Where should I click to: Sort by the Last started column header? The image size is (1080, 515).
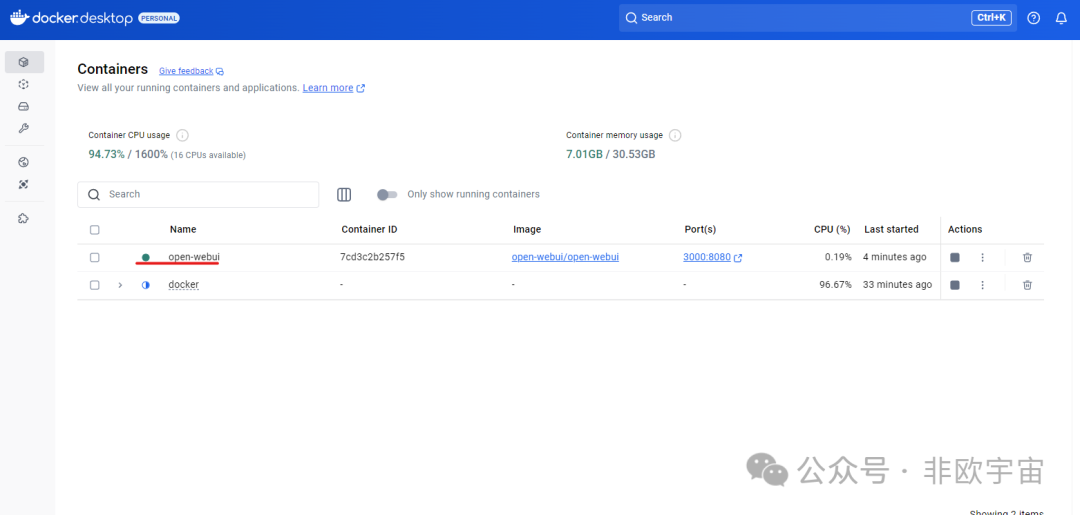click(x=891, y=229)
